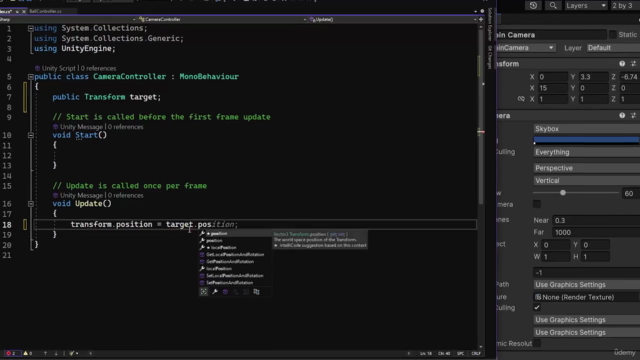This screenshot has width=640, height=360.
Task: Click the blue Background color swatch
Action: click(587, 140)
